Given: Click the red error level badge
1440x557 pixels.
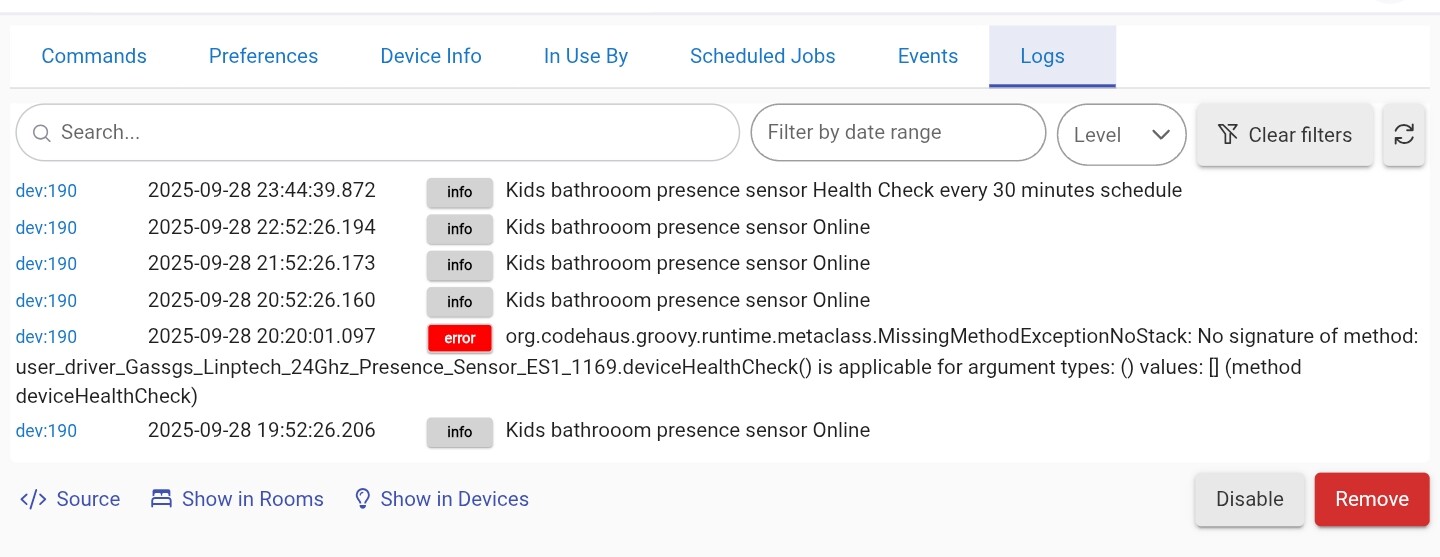Looking at the screenshot, I should (x=459, y=338).
